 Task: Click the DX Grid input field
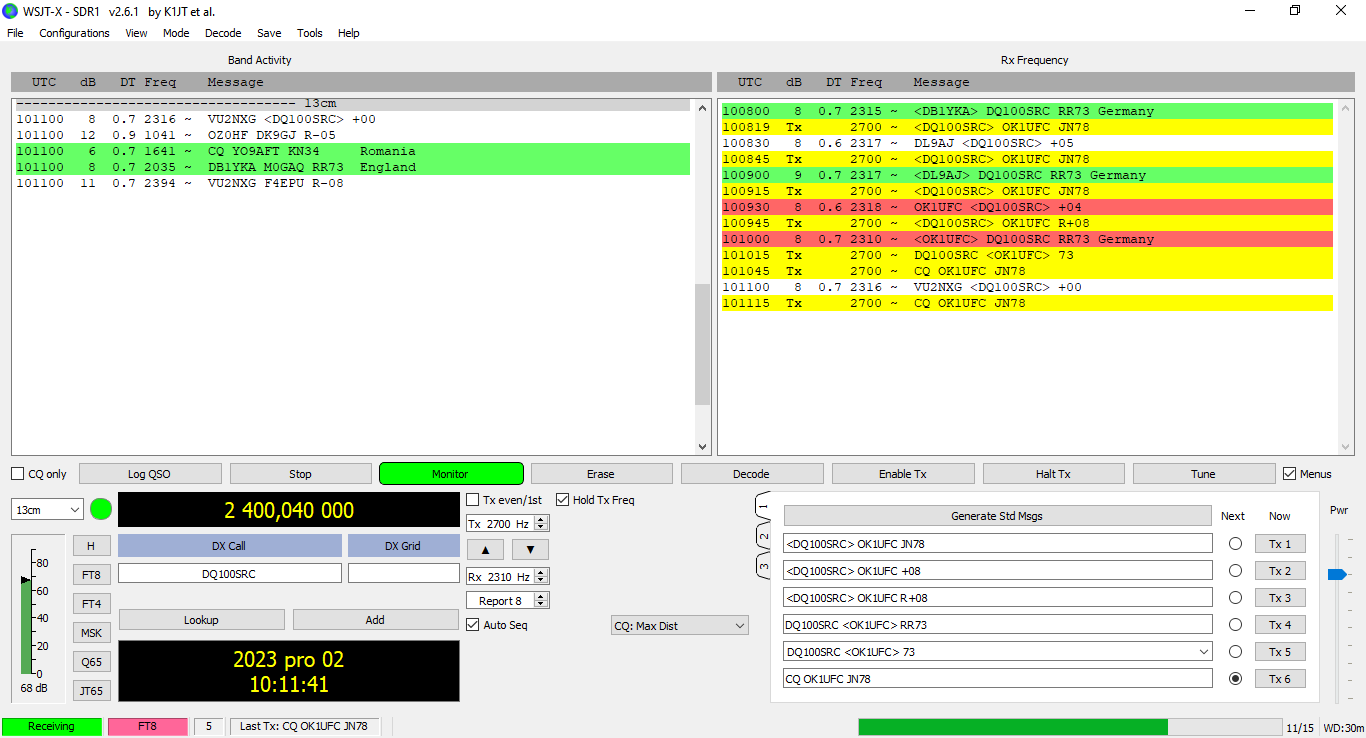[403, 574]
